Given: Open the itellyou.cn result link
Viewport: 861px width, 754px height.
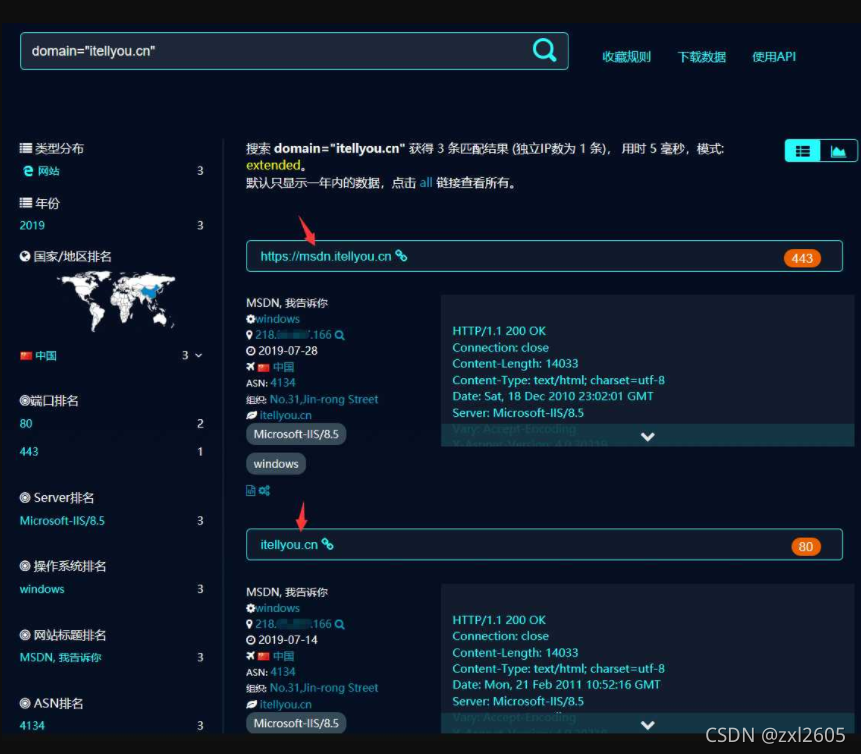Looking at the screenshot, I should (289, 545).
